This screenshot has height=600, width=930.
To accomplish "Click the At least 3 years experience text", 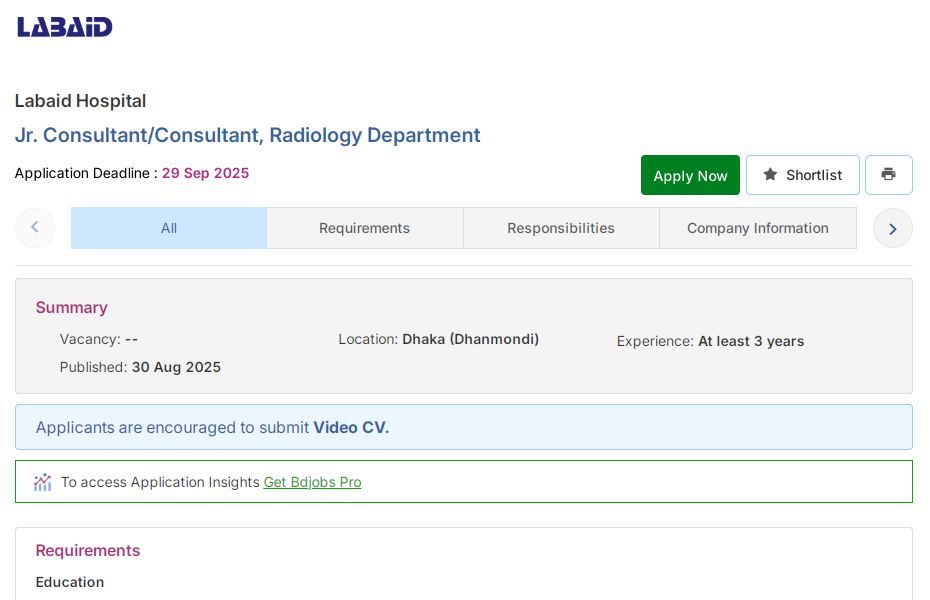I will coord(750,341).
